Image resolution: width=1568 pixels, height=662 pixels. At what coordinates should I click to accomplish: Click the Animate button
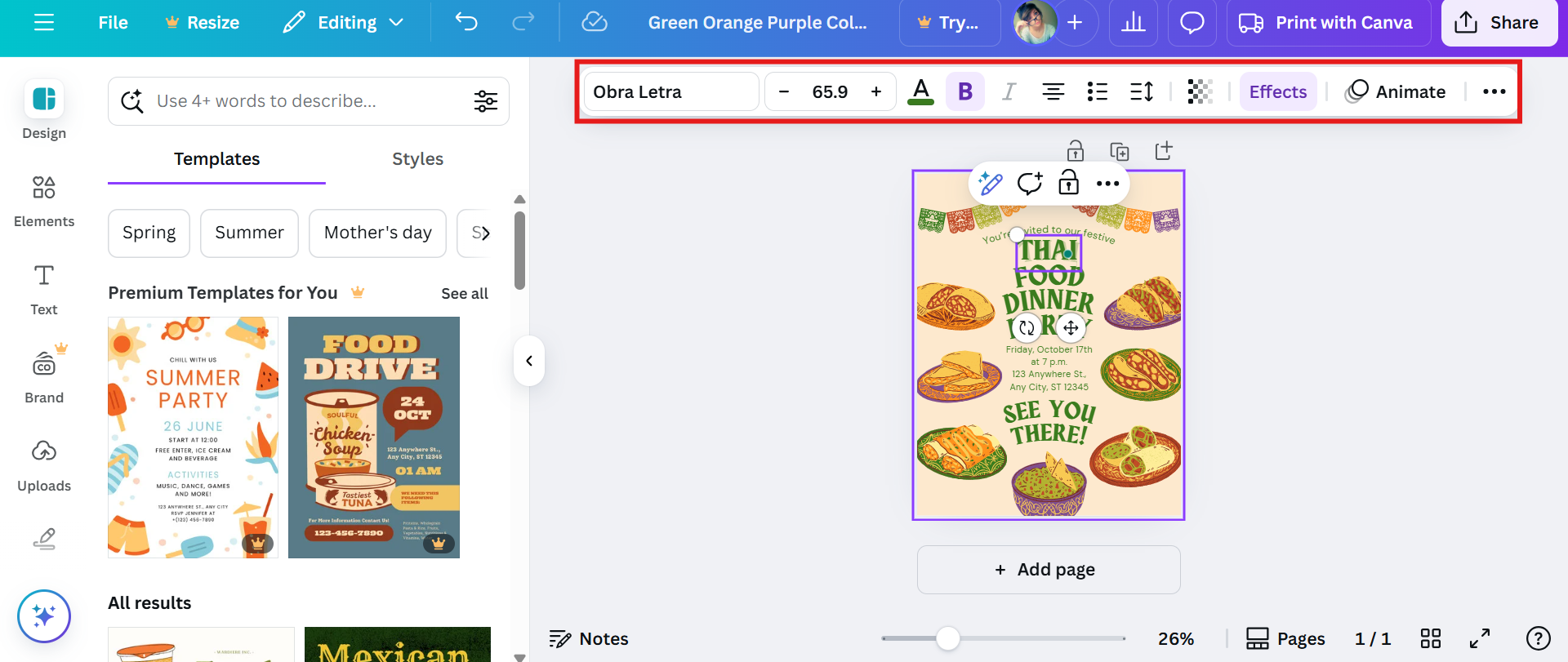tap(1396, 91)
